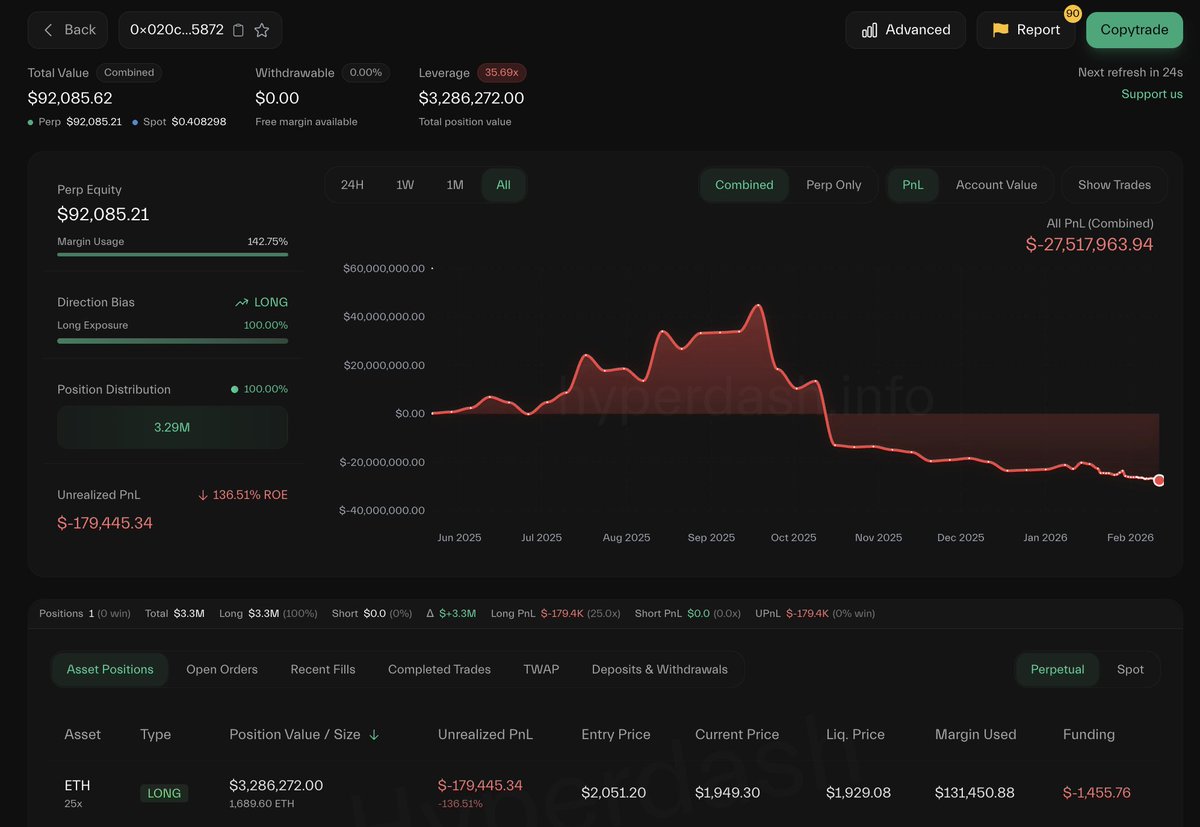Image resolution: width=1200 pixels, height=827 pixels.
Task: Click the copy address clipboard icon
Action: click(x=238, y=30)
